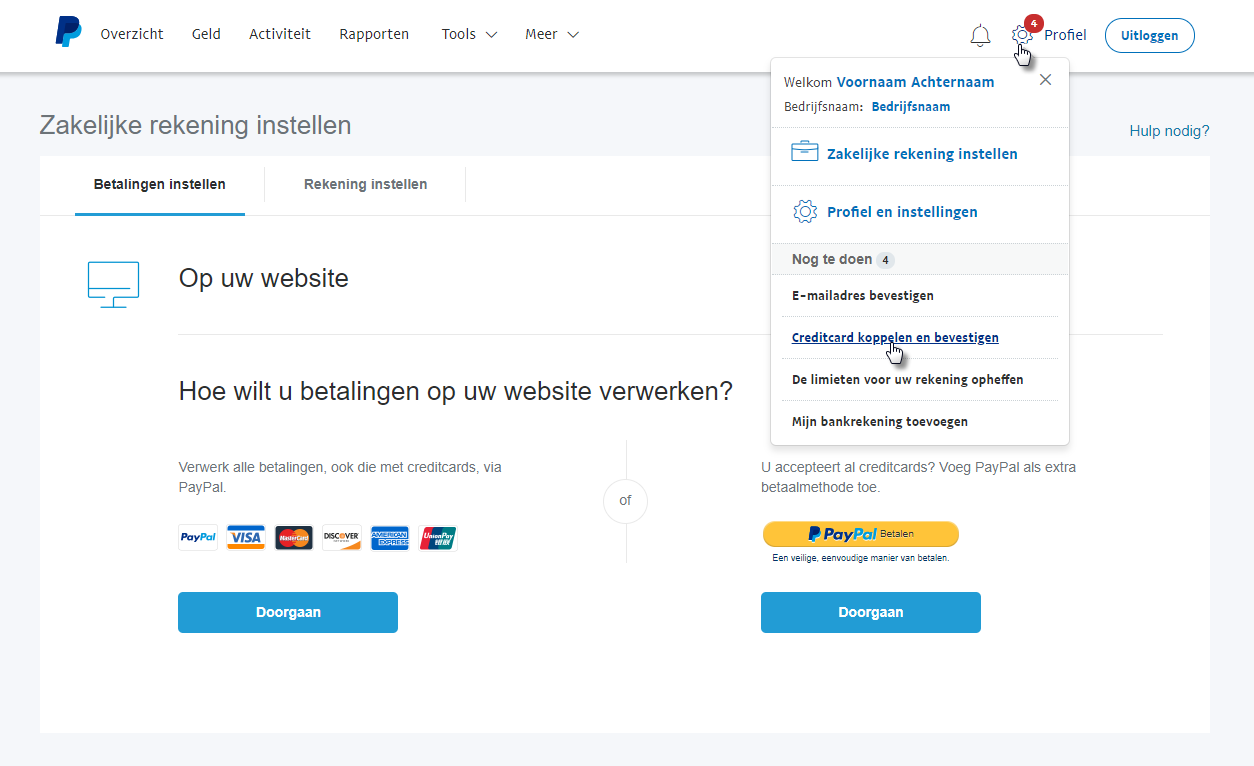Click the settings gear with badge 4
This screenshot has width=1254, height=766.
(x=1021, y=34)
